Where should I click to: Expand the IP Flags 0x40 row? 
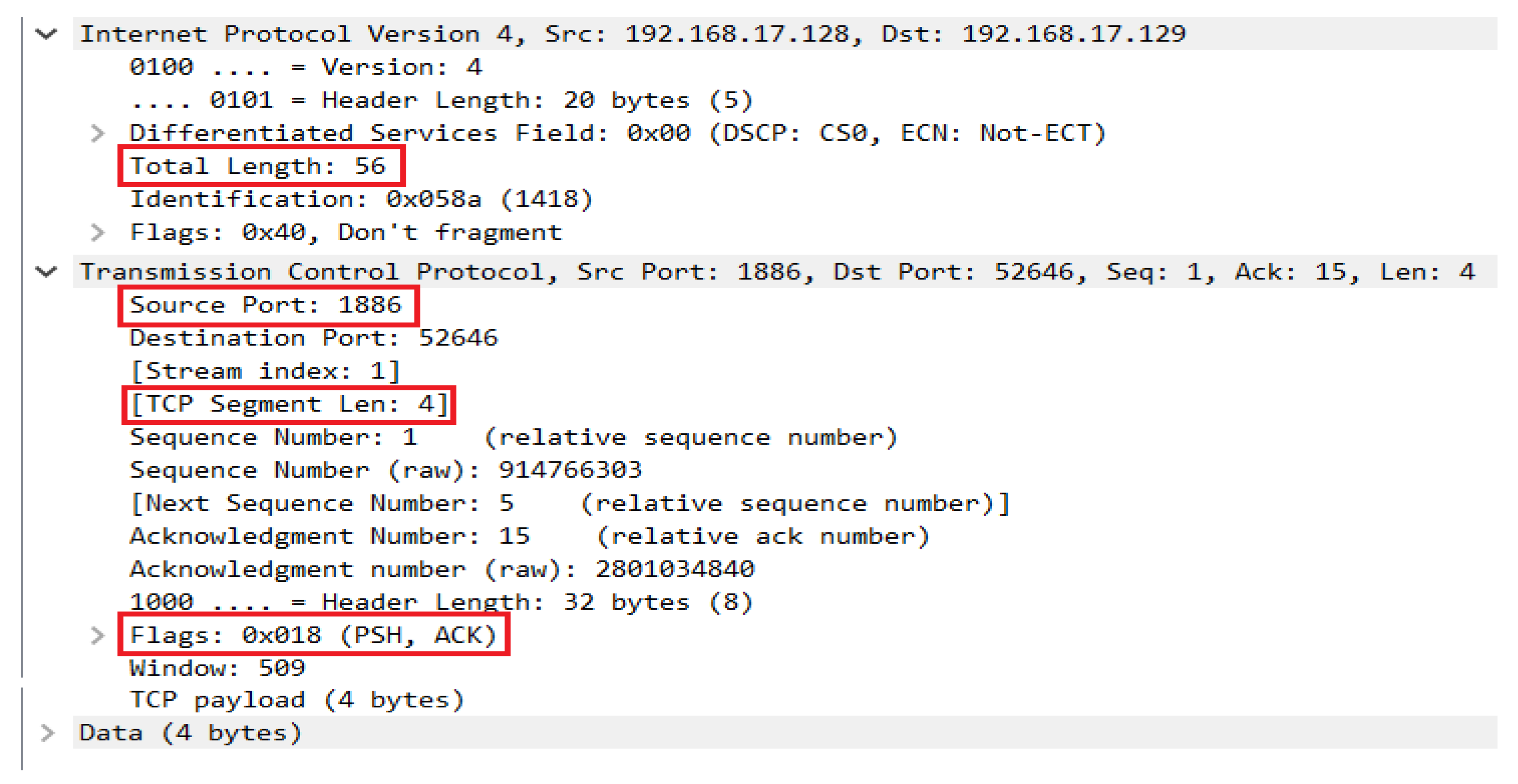(x=98, y=233)
